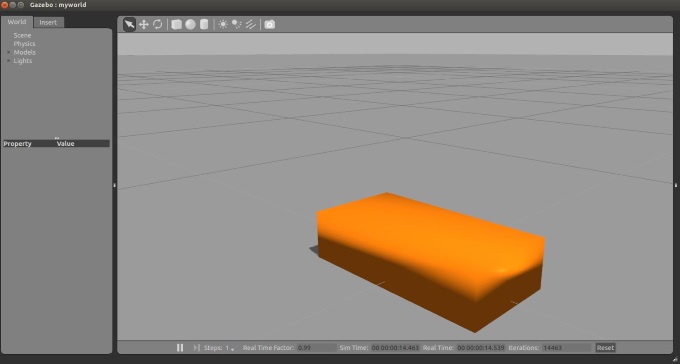Image resolution: width=680 pixels, height=364 pixels.
Task: Take a screenshot with camera icon
Action: 270,24
